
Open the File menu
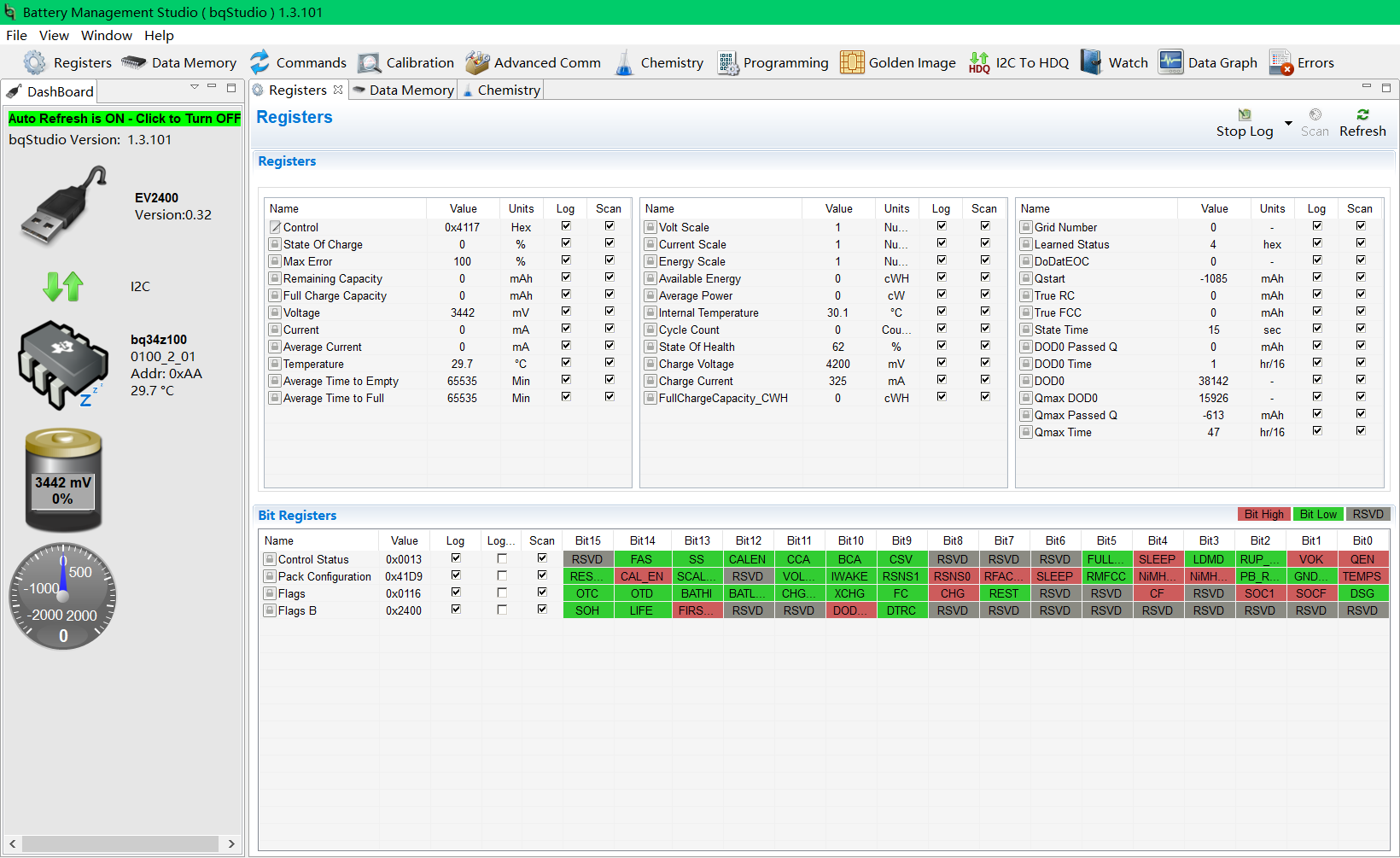point(16,35)
